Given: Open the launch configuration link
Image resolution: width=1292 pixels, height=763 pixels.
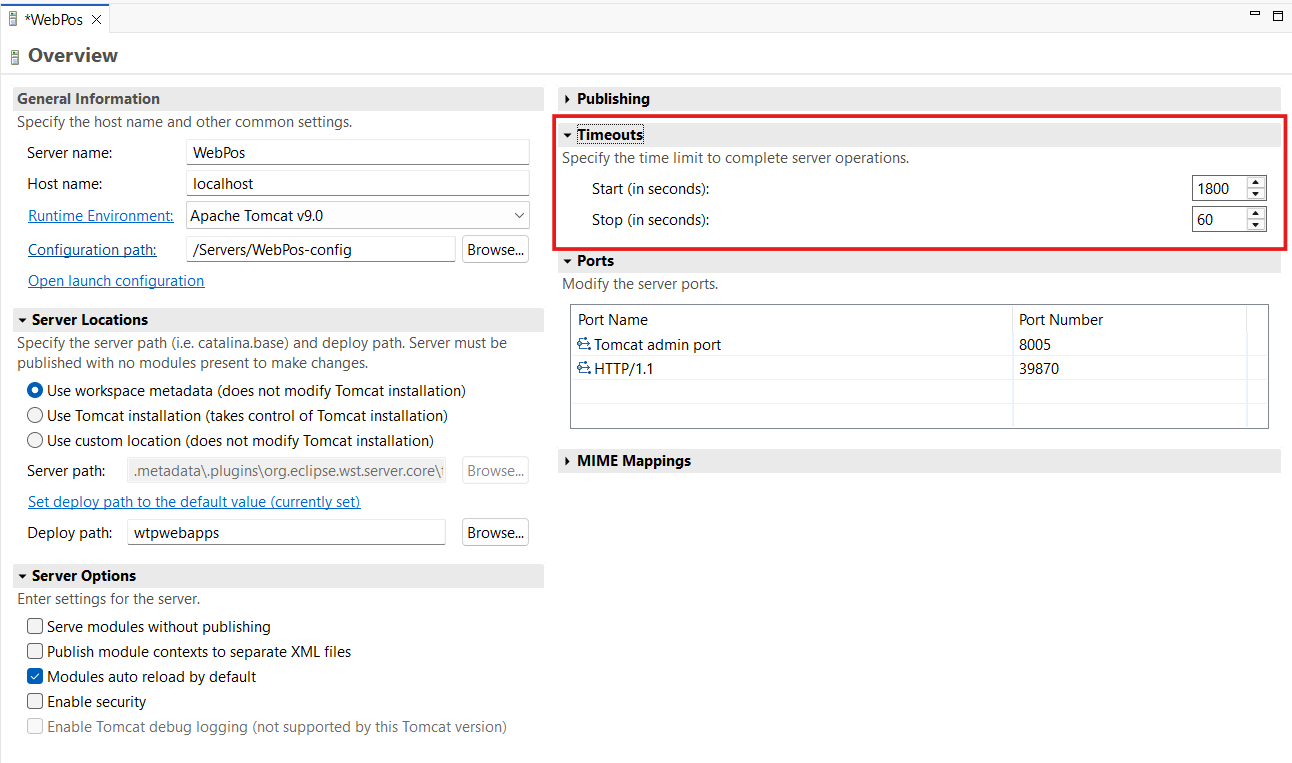Looking at the screenshot, I should pyautogui.click(x=115, y=281).
